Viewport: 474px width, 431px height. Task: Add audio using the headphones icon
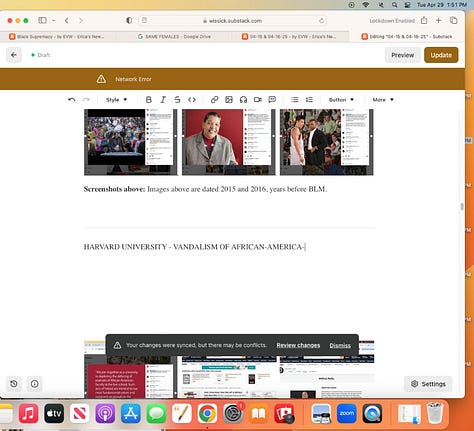pos(243,100)
